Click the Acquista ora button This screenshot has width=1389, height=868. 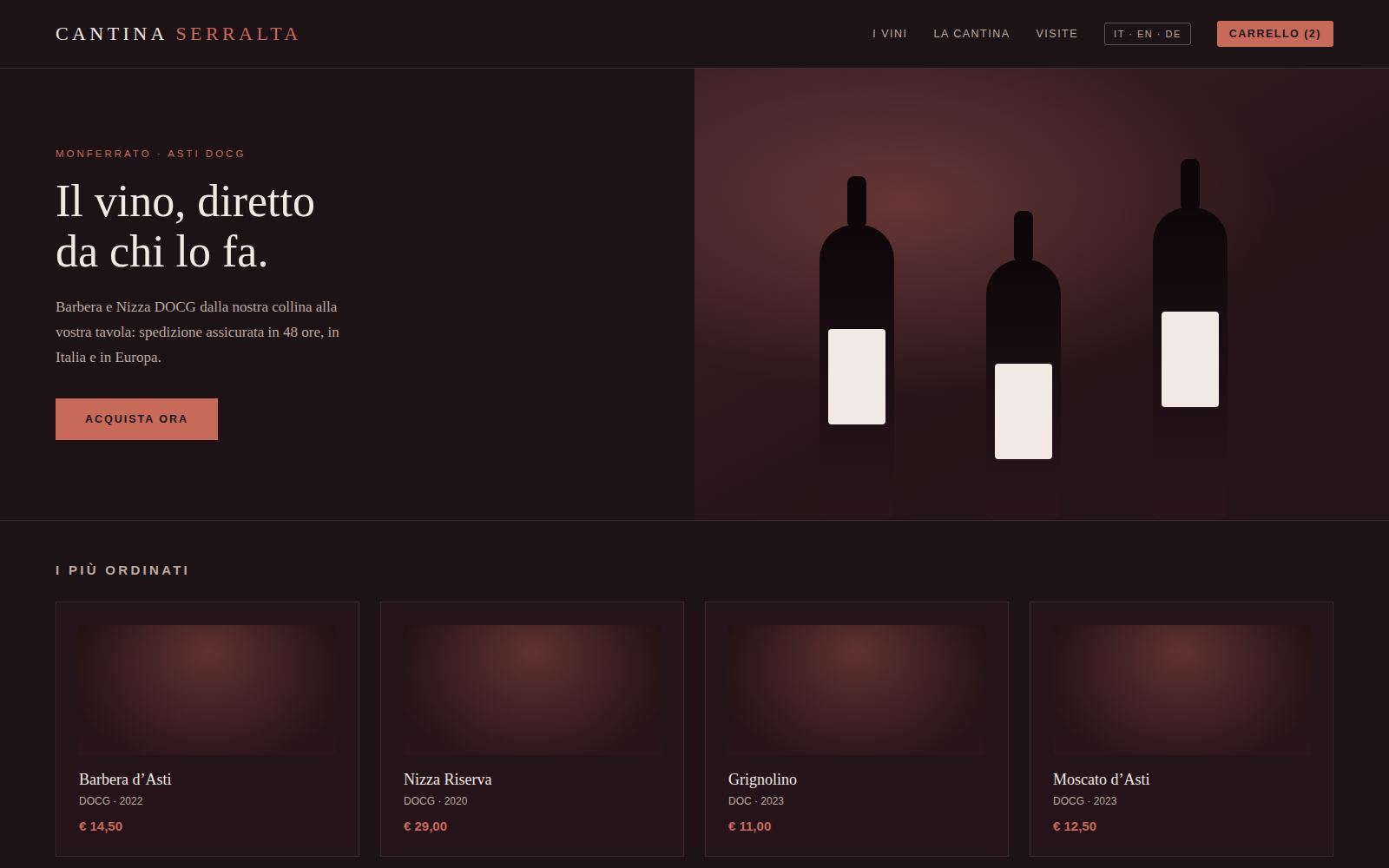tap(136, 419)
